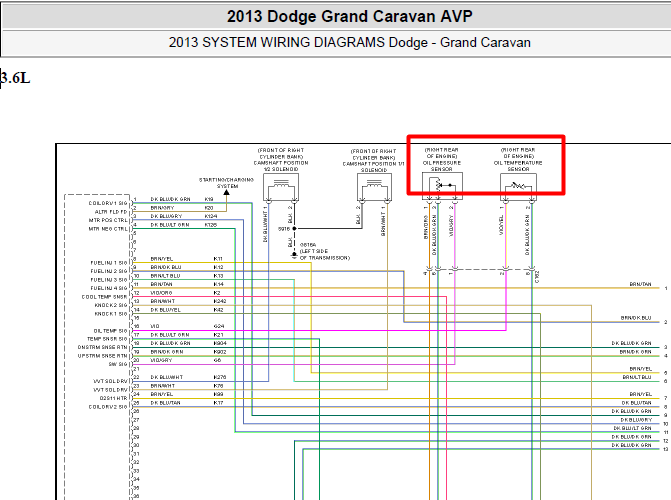Click the Oil Temperature Sensor thermistor symbol

tap(518, 187)
